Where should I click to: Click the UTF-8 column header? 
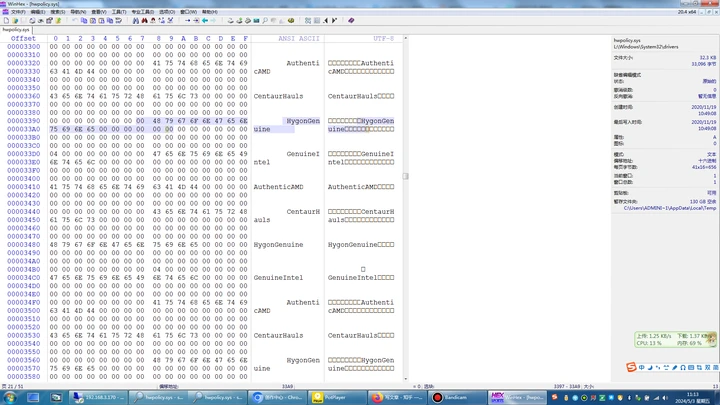tap(384, 39)
